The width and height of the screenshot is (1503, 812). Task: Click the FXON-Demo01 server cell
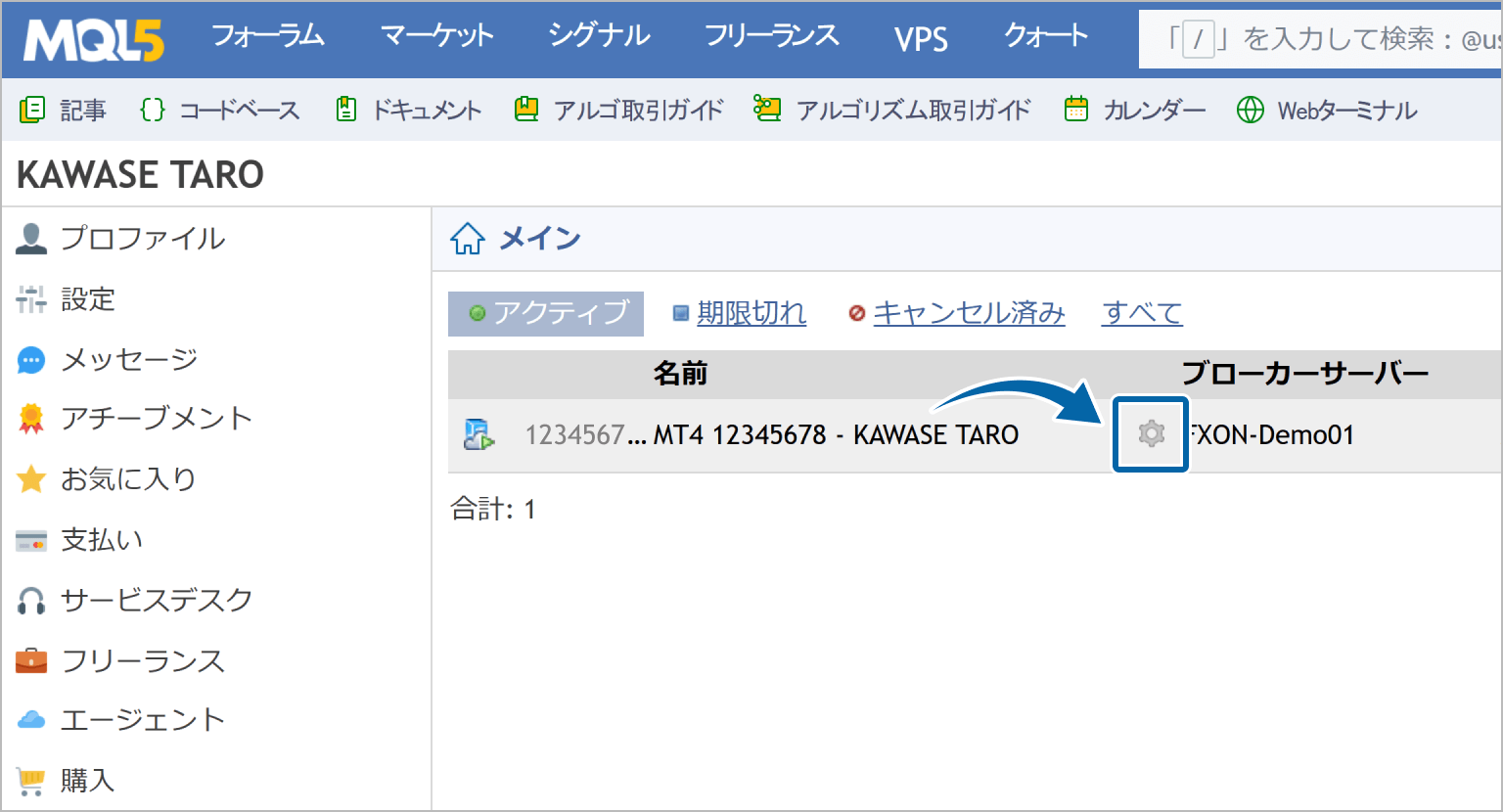click(1272, 434)
